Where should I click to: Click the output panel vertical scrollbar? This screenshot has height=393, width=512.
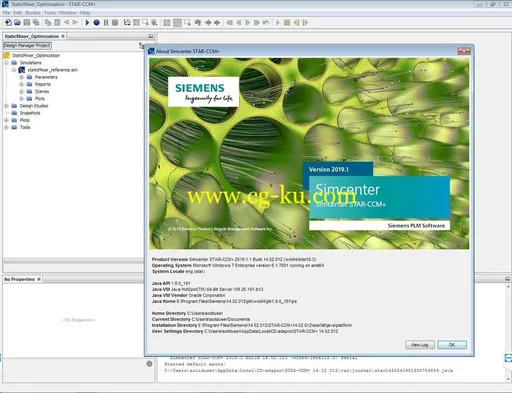tap(508, 333)
